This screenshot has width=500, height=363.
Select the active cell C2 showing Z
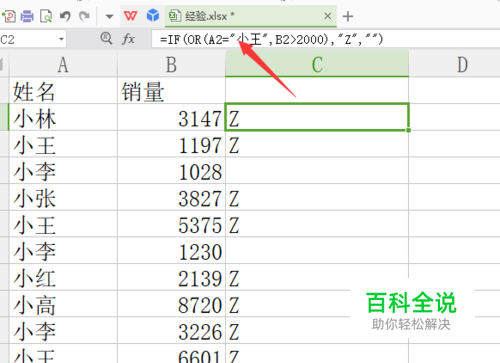(317, 117)
